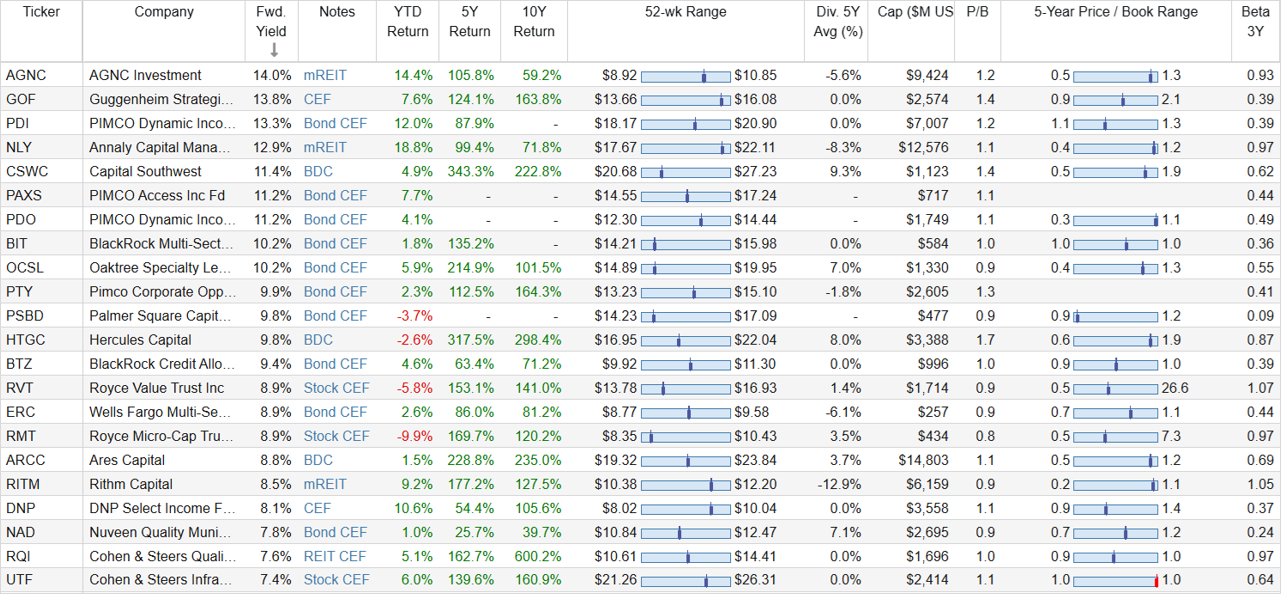This screenshot has width=1281, height=594.
Task: Click company name AGNC Investment
Action: click(x=145, y=75)
